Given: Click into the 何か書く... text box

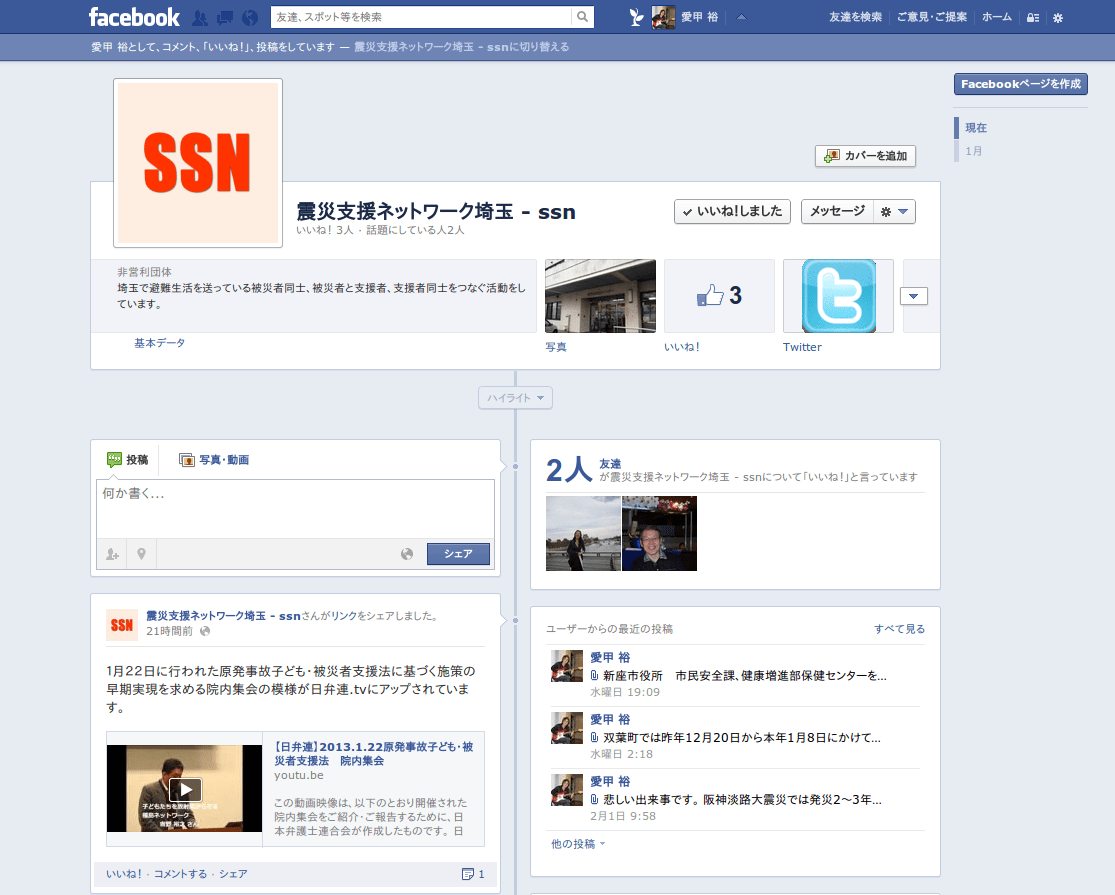Looking at the screenshot, I should [x=296, y=508].
